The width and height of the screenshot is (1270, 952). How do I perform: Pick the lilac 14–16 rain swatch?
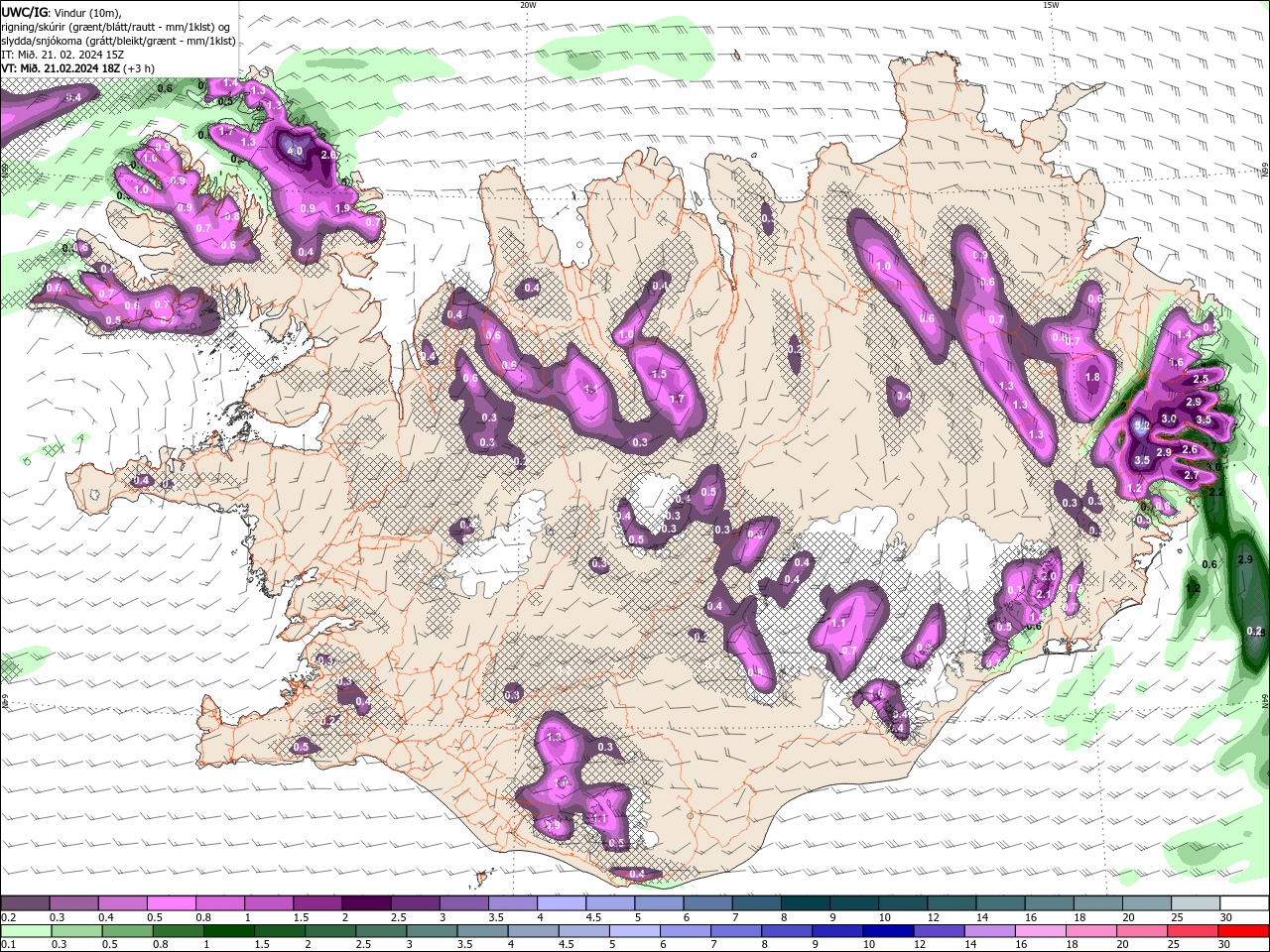(989, 931)
